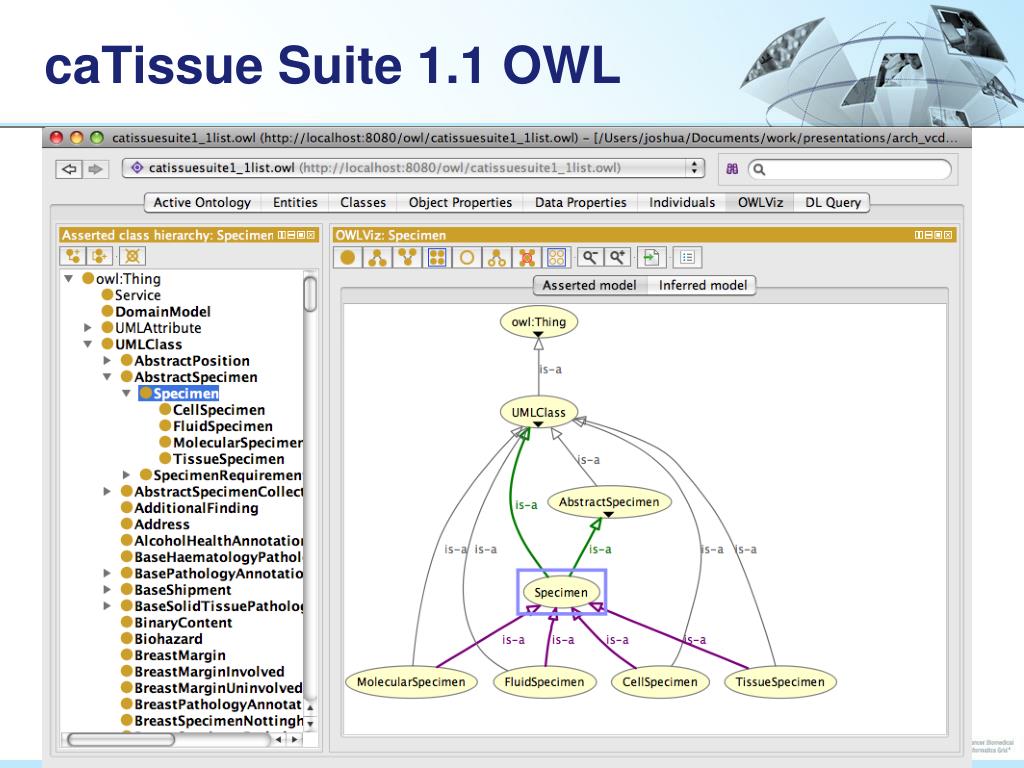Show the Asserted model view
The image size is (1024, 768).
pyautogui.click(x=589, y=285)
